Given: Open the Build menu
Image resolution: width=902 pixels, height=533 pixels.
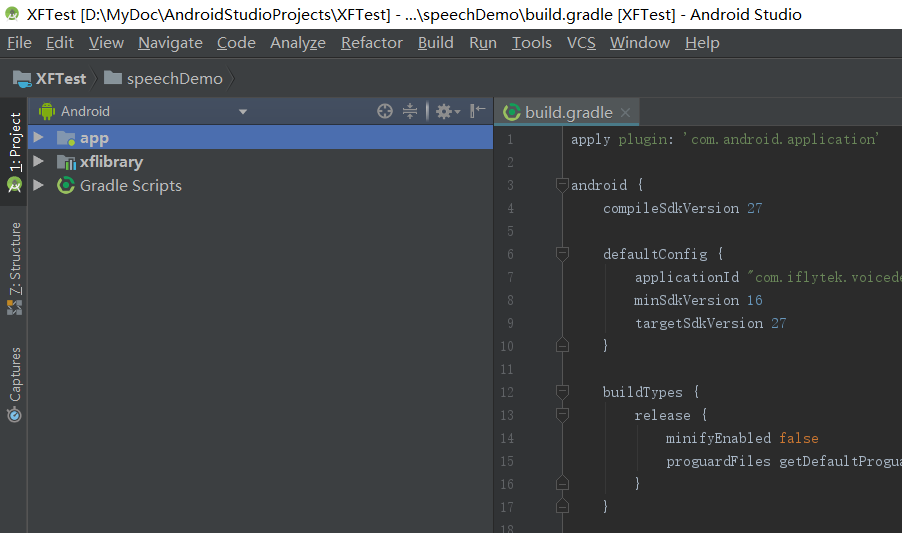Looking at the screenshot, I should click(435, 43).
